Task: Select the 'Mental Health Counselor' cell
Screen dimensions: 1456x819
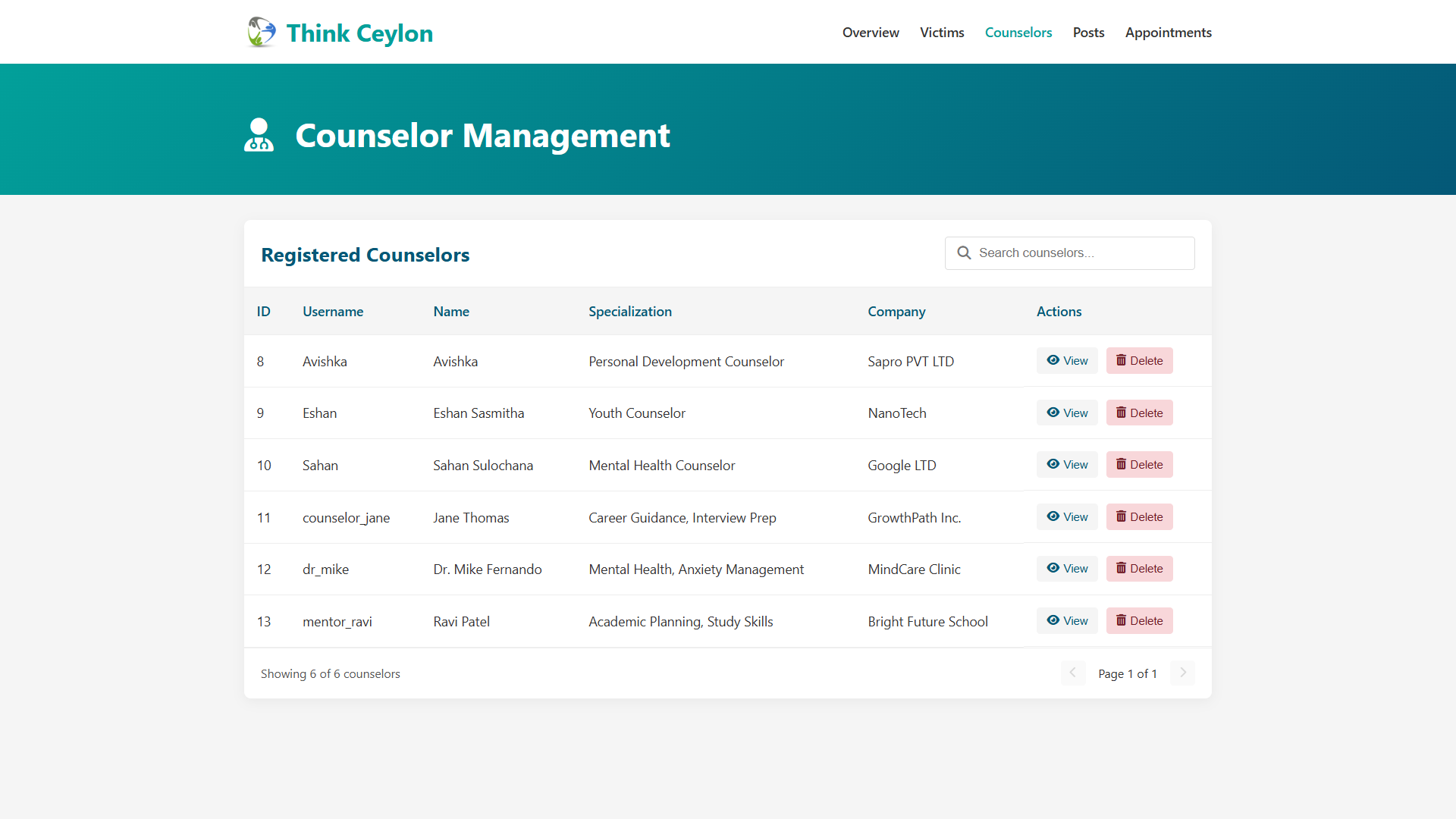Action: 662,466
